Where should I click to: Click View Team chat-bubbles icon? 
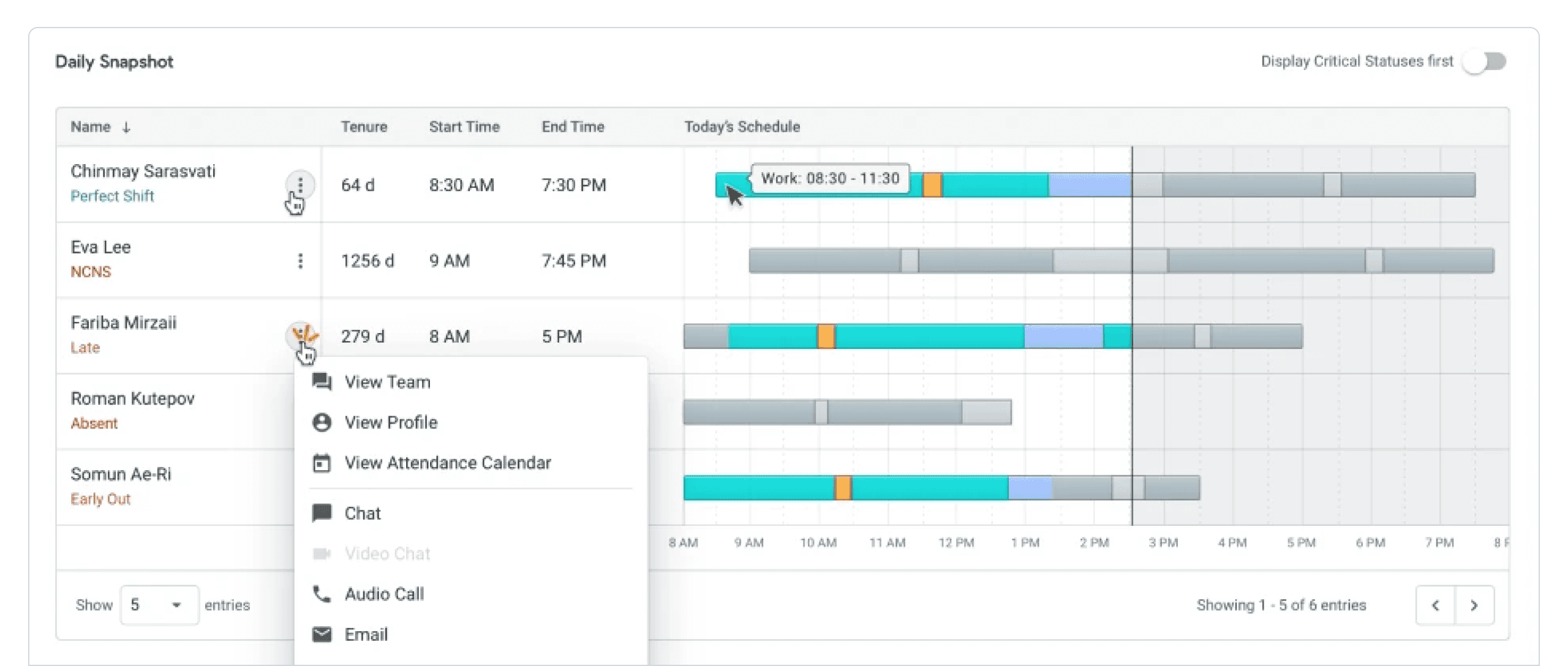(x=322, y=381)
